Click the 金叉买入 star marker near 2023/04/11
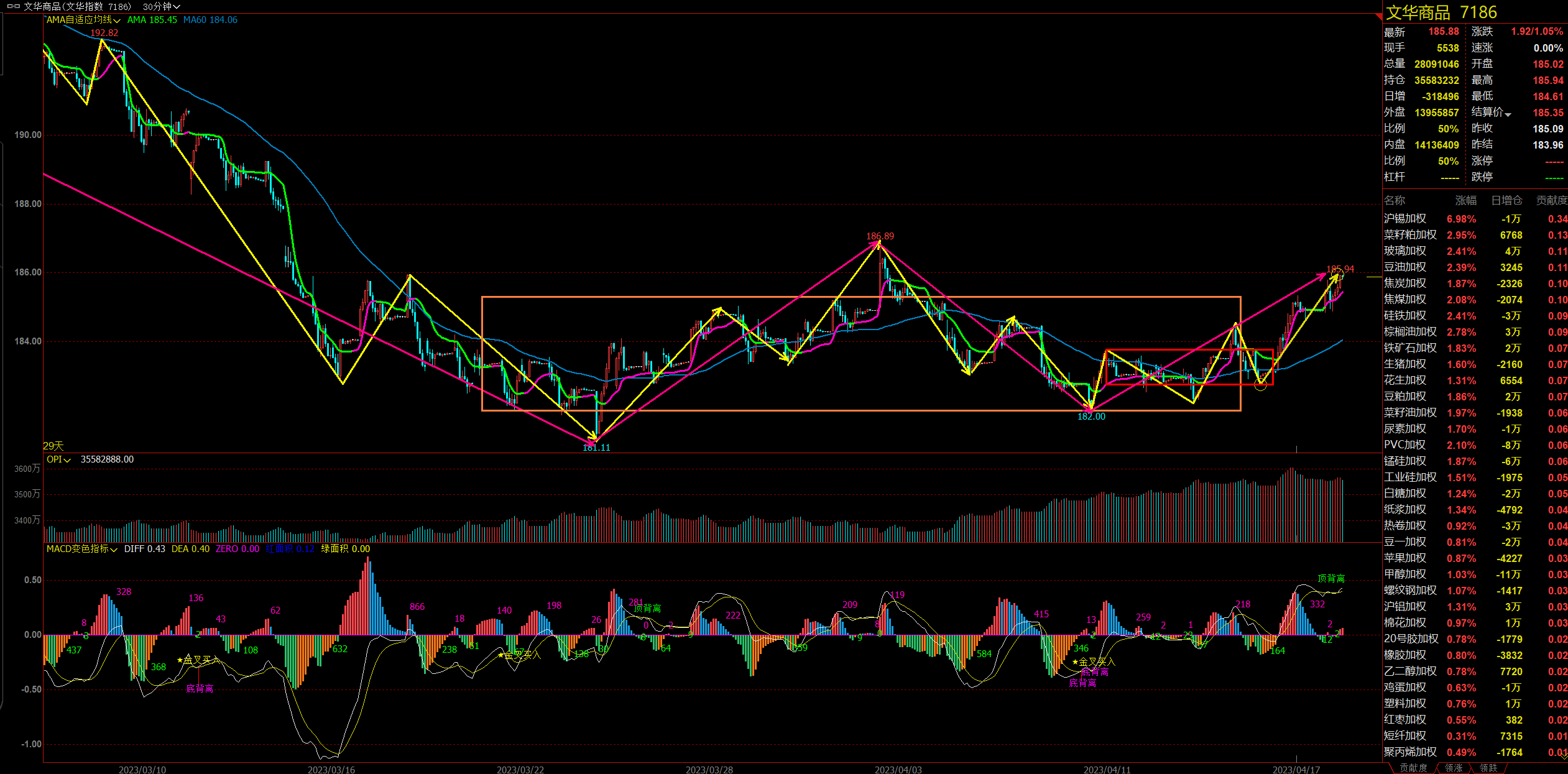The height and width of the screenshot is (774, 1568). pos(1076,661)
